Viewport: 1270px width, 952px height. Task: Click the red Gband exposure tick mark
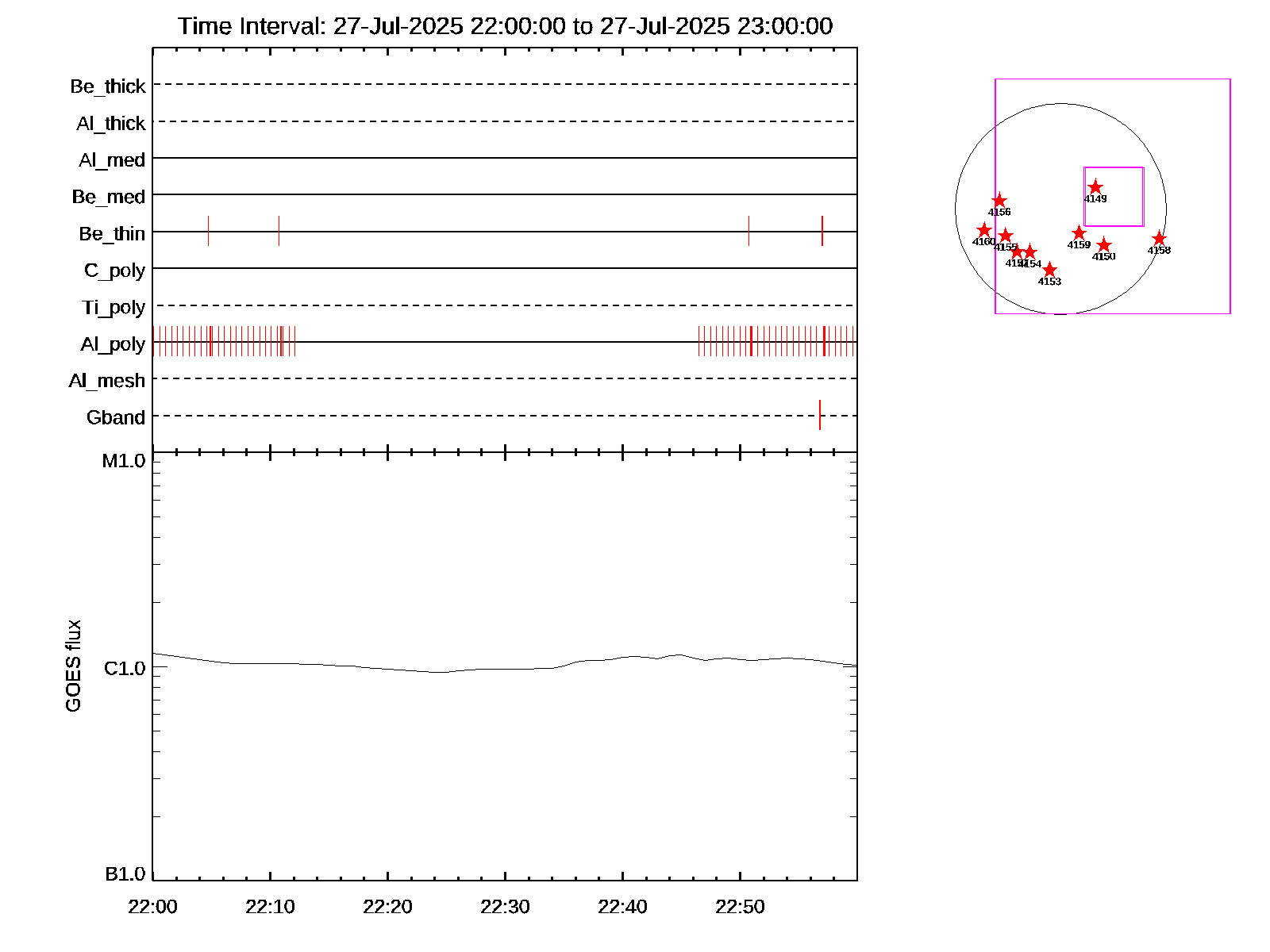point(820,415)
